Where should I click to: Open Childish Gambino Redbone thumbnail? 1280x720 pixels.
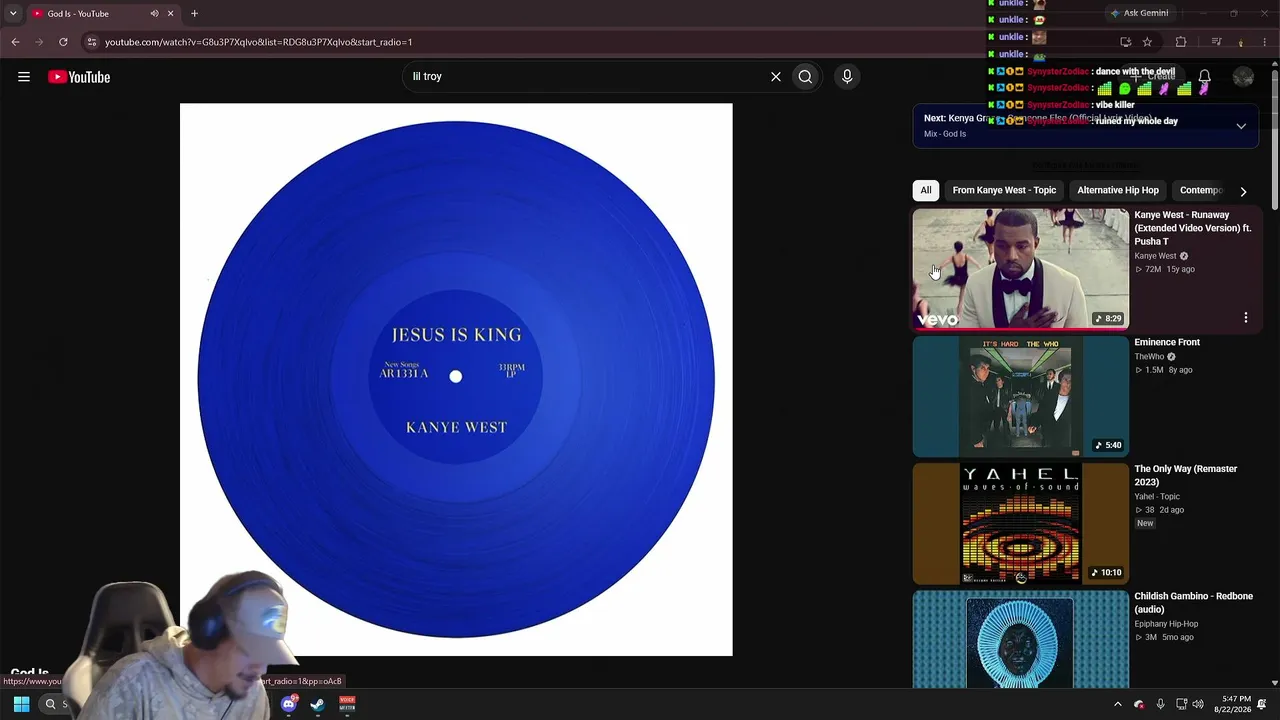pos(1021,639)
